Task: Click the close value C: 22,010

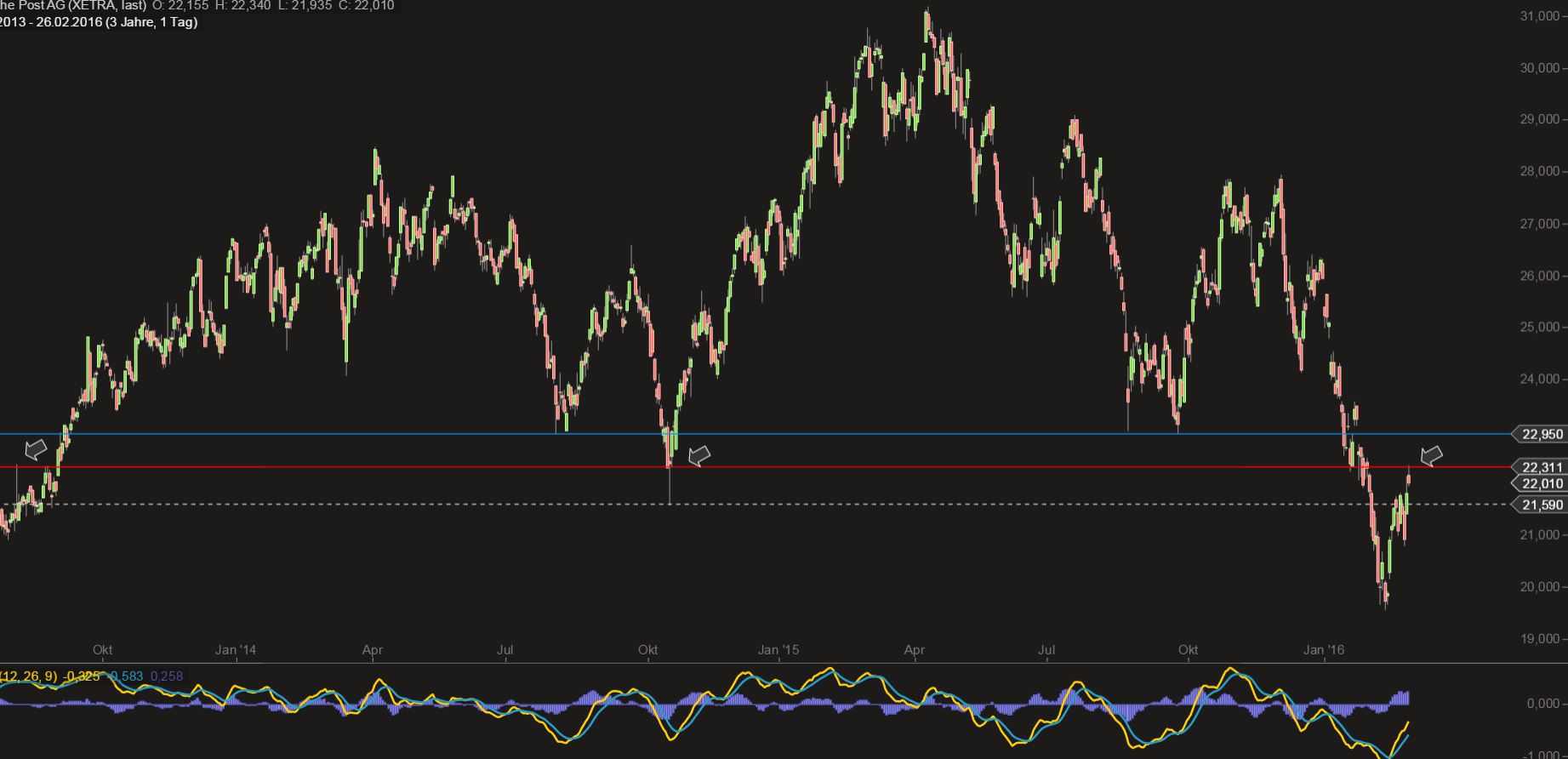Action: pyautogui.click(x=367, y=6)
